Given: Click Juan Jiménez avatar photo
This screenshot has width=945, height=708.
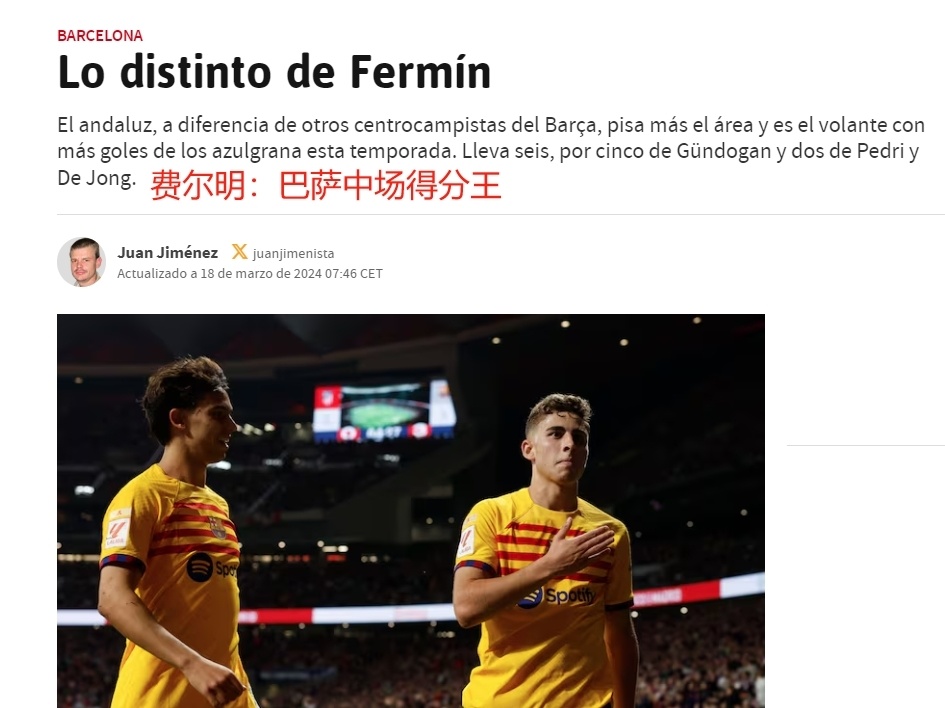Looking at the screenshot, I should (81, 262).
